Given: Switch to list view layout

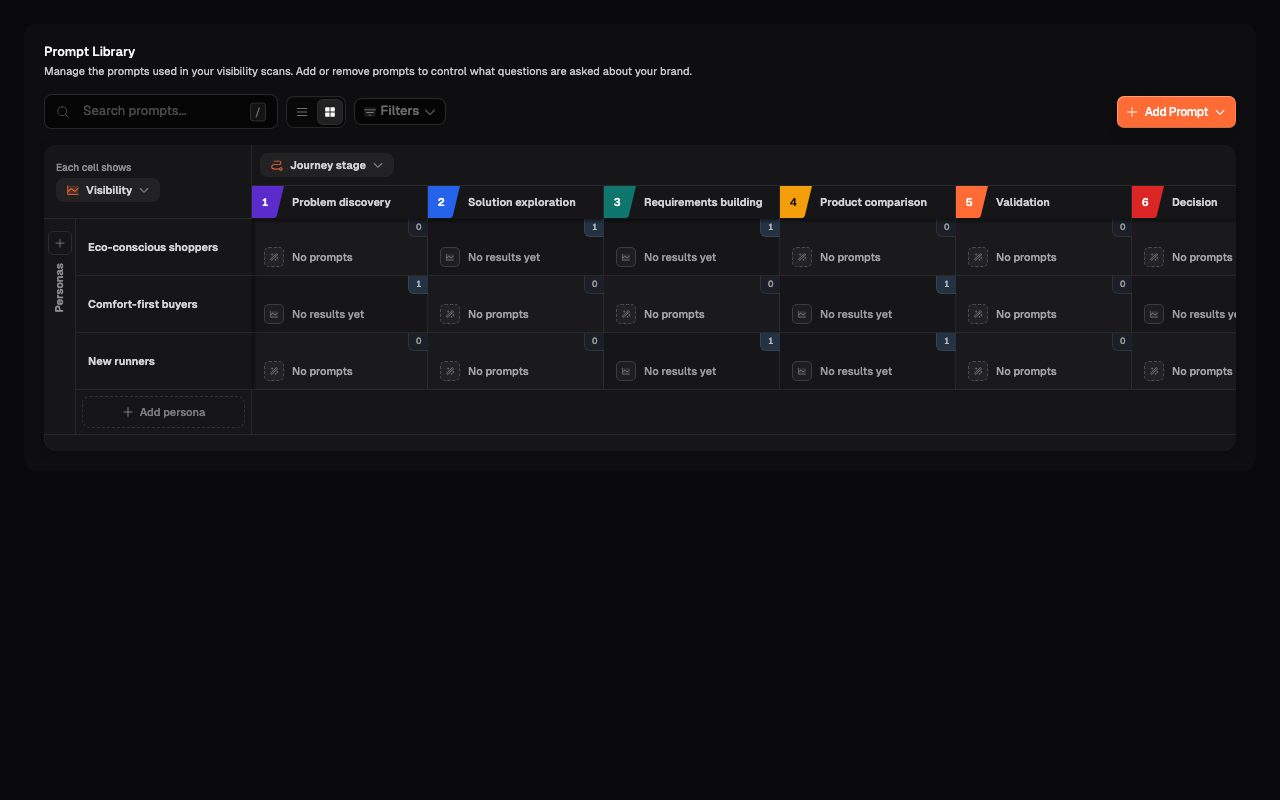Looking at the screenshot, I should (302, 112).
